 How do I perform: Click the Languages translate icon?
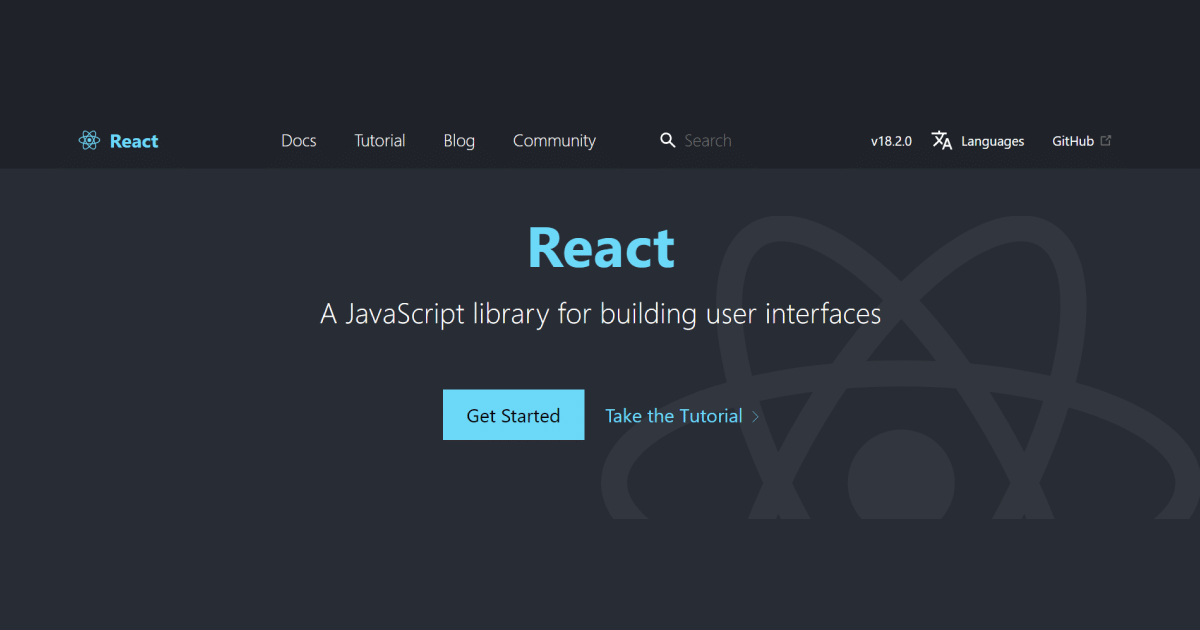[941, 141]
